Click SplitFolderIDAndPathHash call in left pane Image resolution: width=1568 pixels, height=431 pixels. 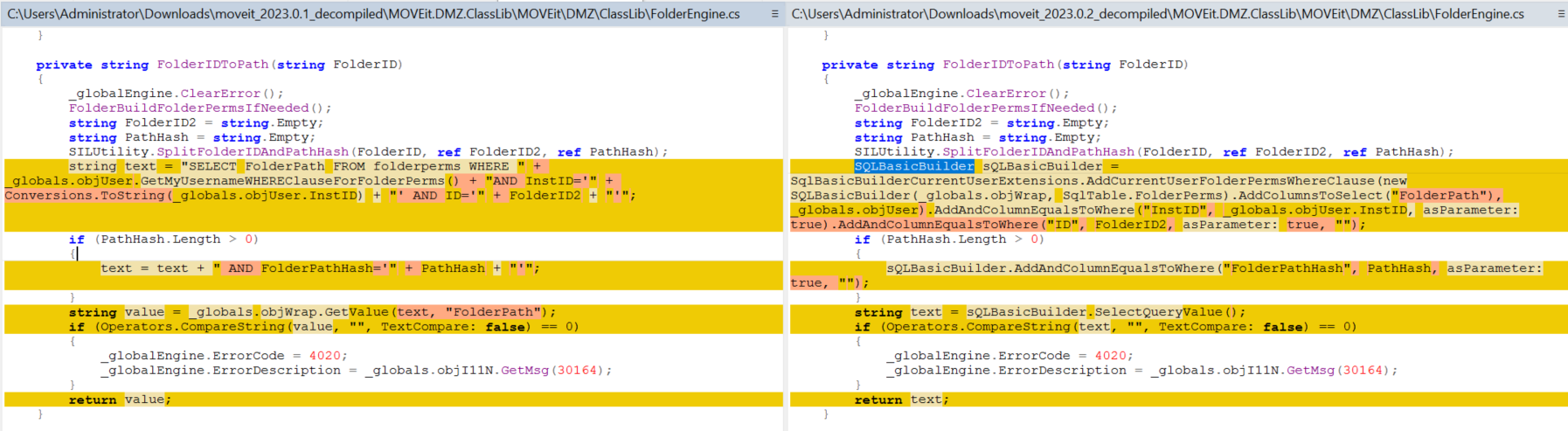[x=253, y=152]
